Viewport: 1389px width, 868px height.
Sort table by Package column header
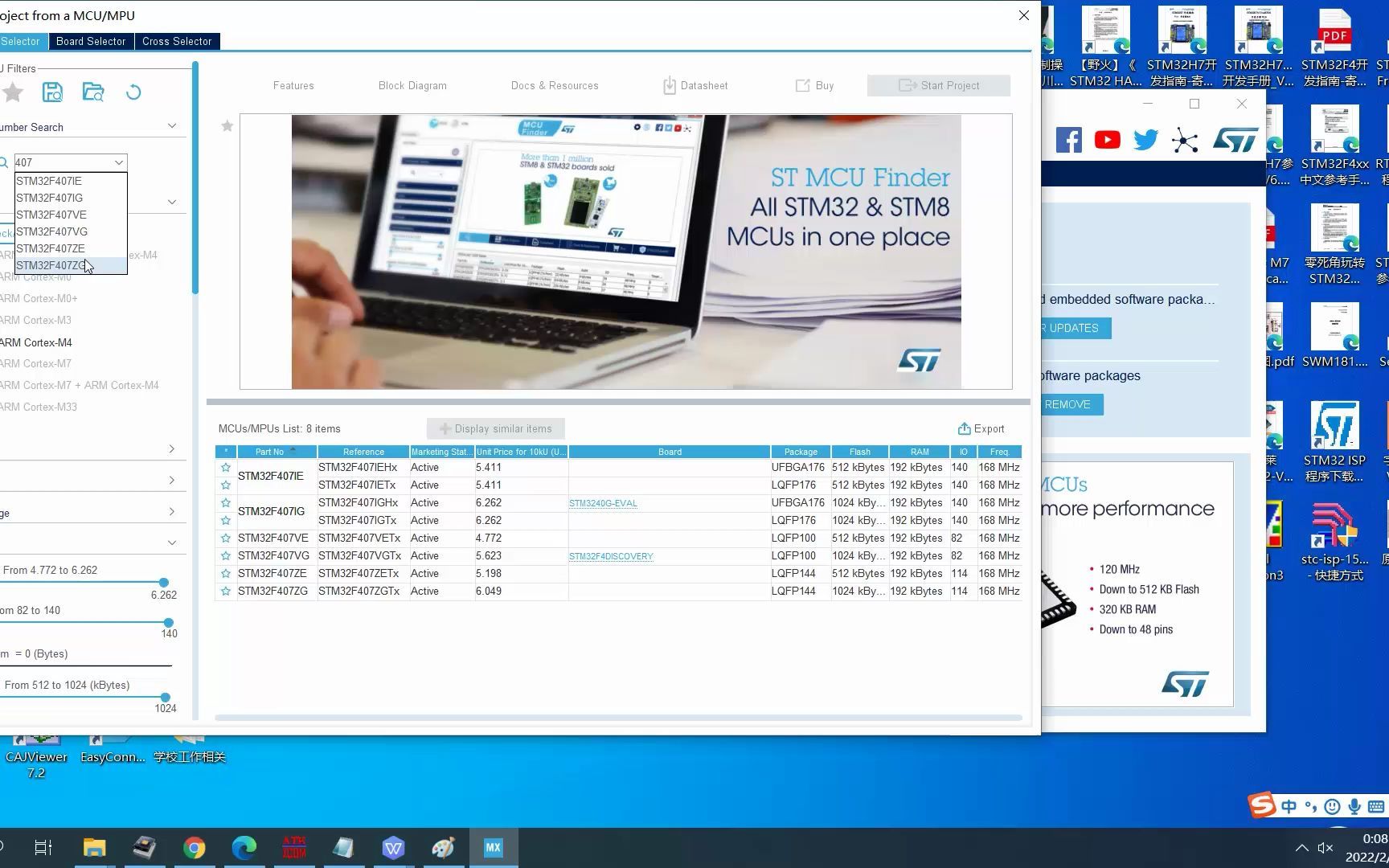[801, 452]
